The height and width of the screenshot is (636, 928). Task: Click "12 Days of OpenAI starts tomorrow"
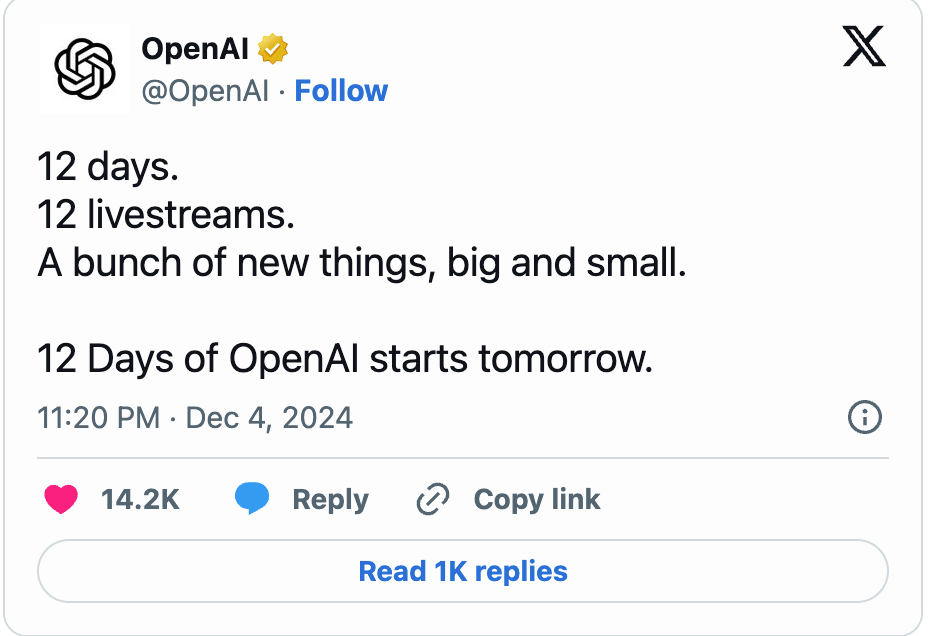(345, 359)
